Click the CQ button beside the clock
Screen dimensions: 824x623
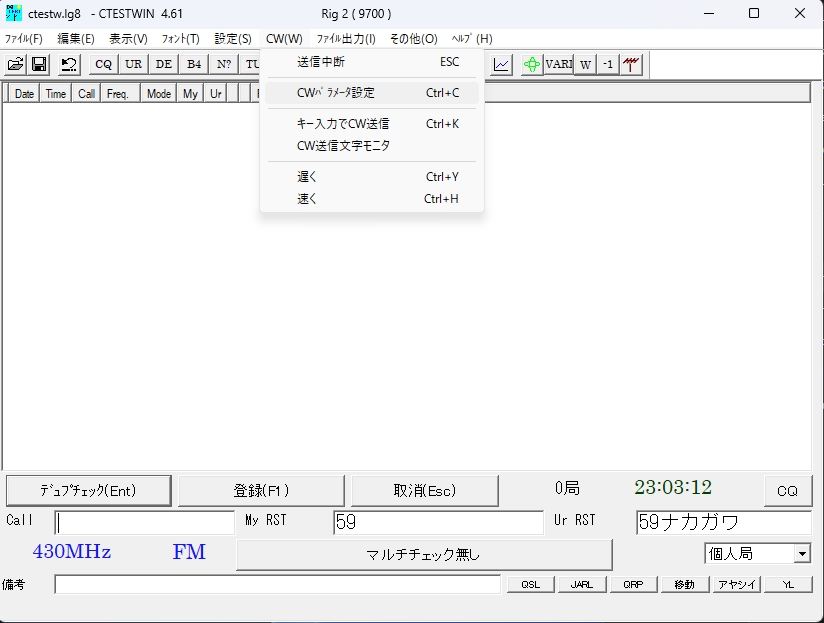pyautogui.click(x=787, y=491)
